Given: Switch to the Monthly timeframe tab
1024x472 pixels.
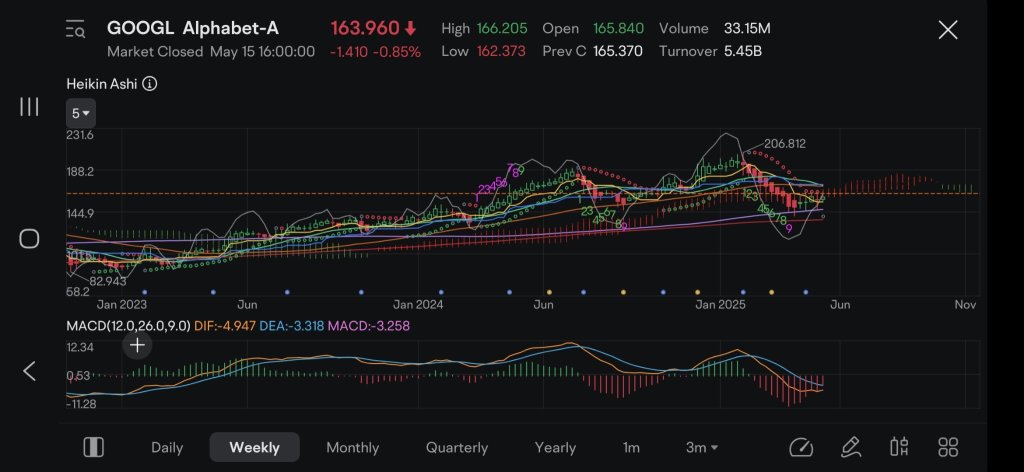Looking at the screenshot, I should click(353, 448).
